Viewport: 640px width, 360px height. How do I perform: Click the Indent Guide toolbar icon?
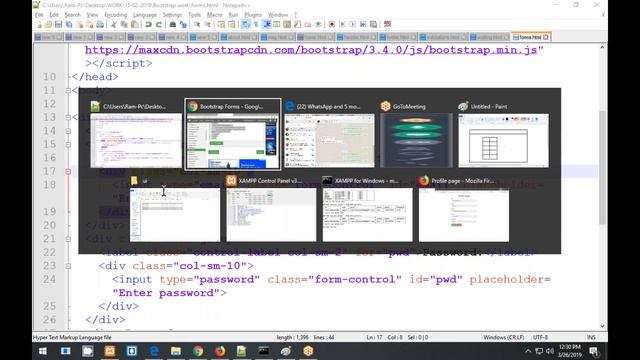pos(267,24)
